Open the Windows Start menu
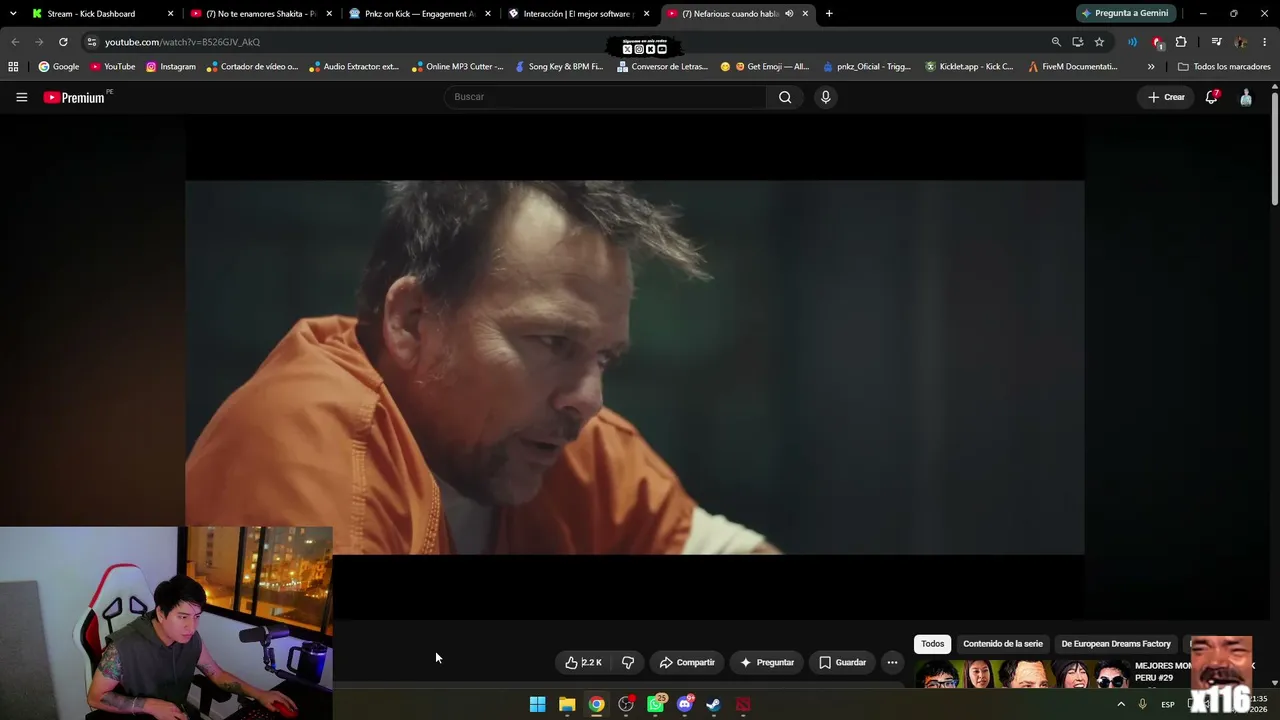The image size is (1280, 720). click(x=537, y=704)
